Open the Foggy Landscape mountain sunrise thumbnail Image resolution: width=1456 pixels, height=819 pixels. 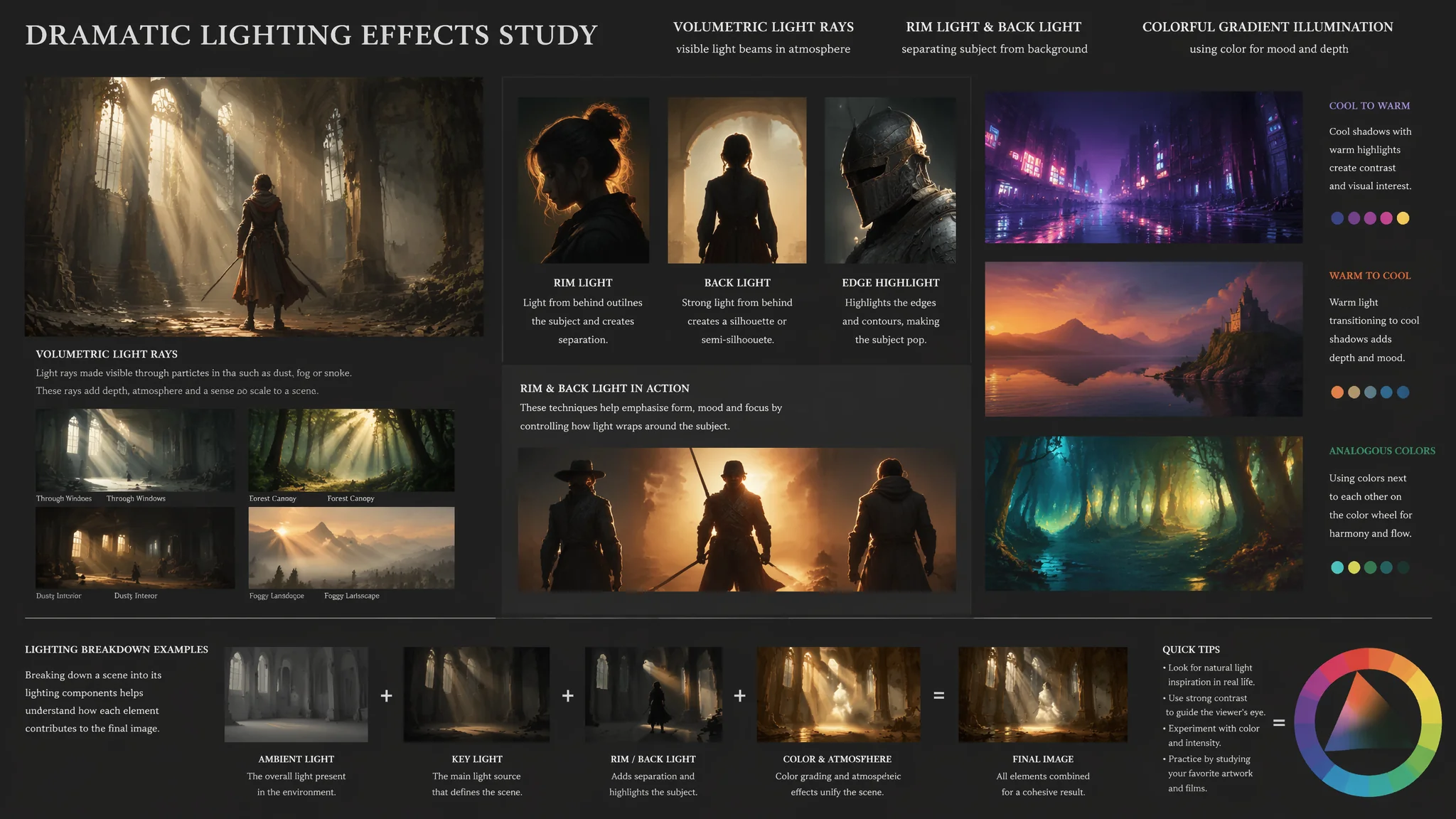tap(351, 547)
